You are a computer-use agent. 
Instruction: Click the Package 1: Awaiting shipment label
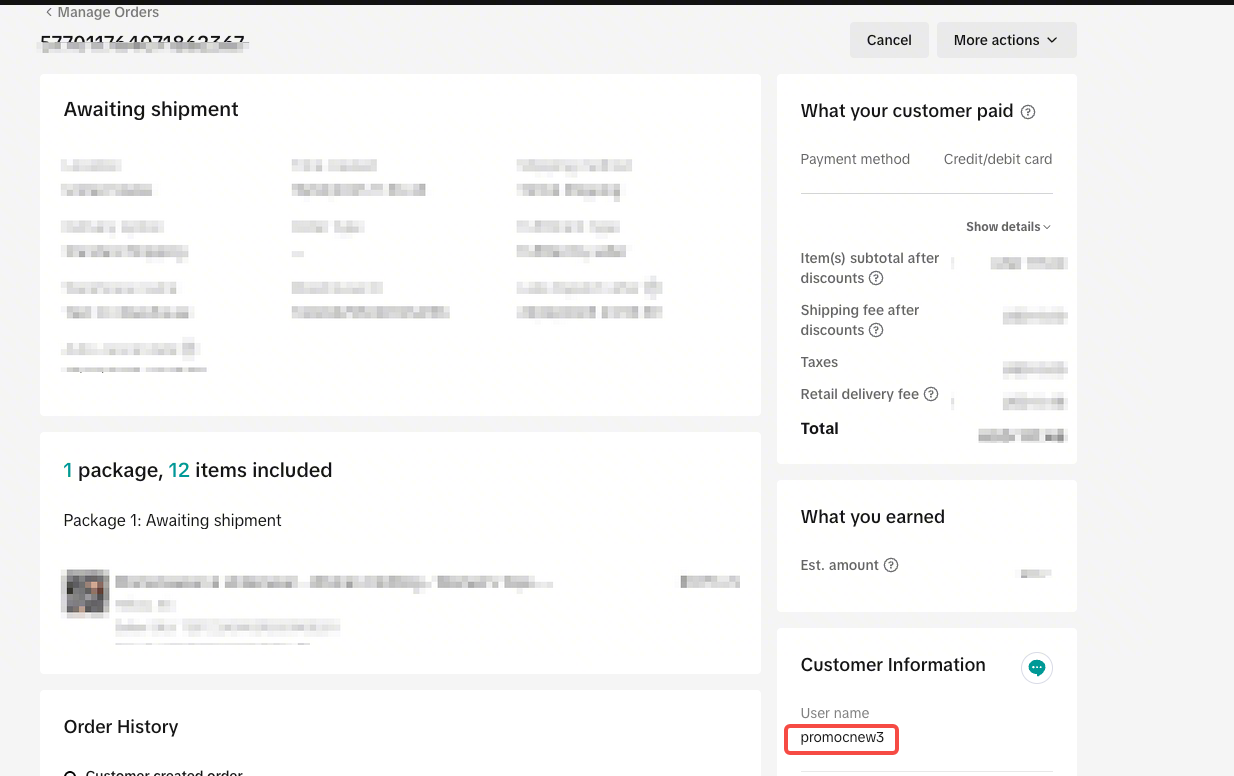(x=172, y=520)
